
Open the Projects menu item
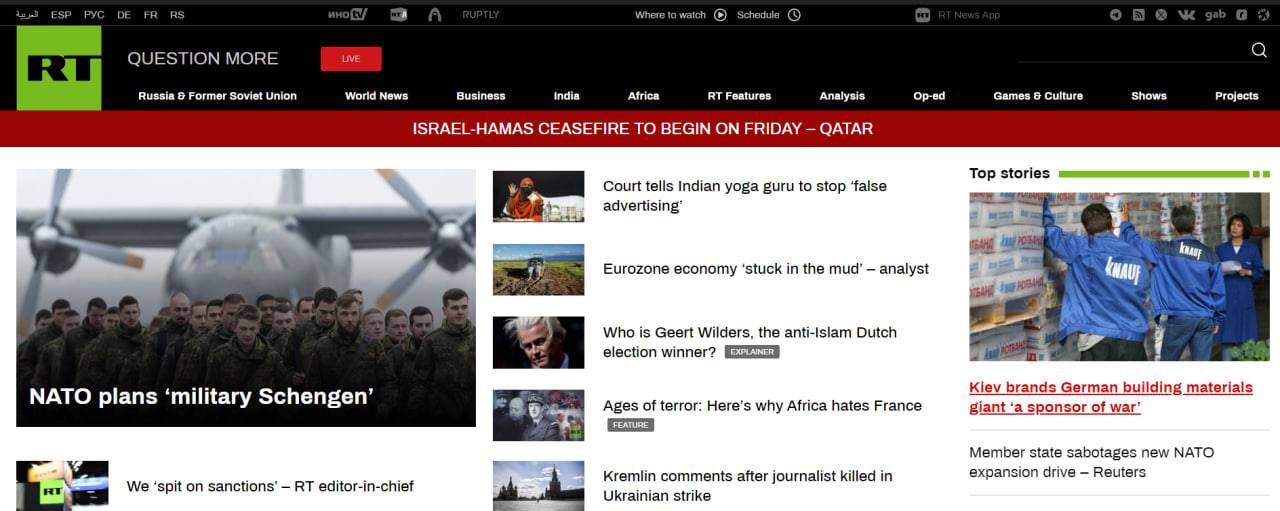pos(1237,96)
